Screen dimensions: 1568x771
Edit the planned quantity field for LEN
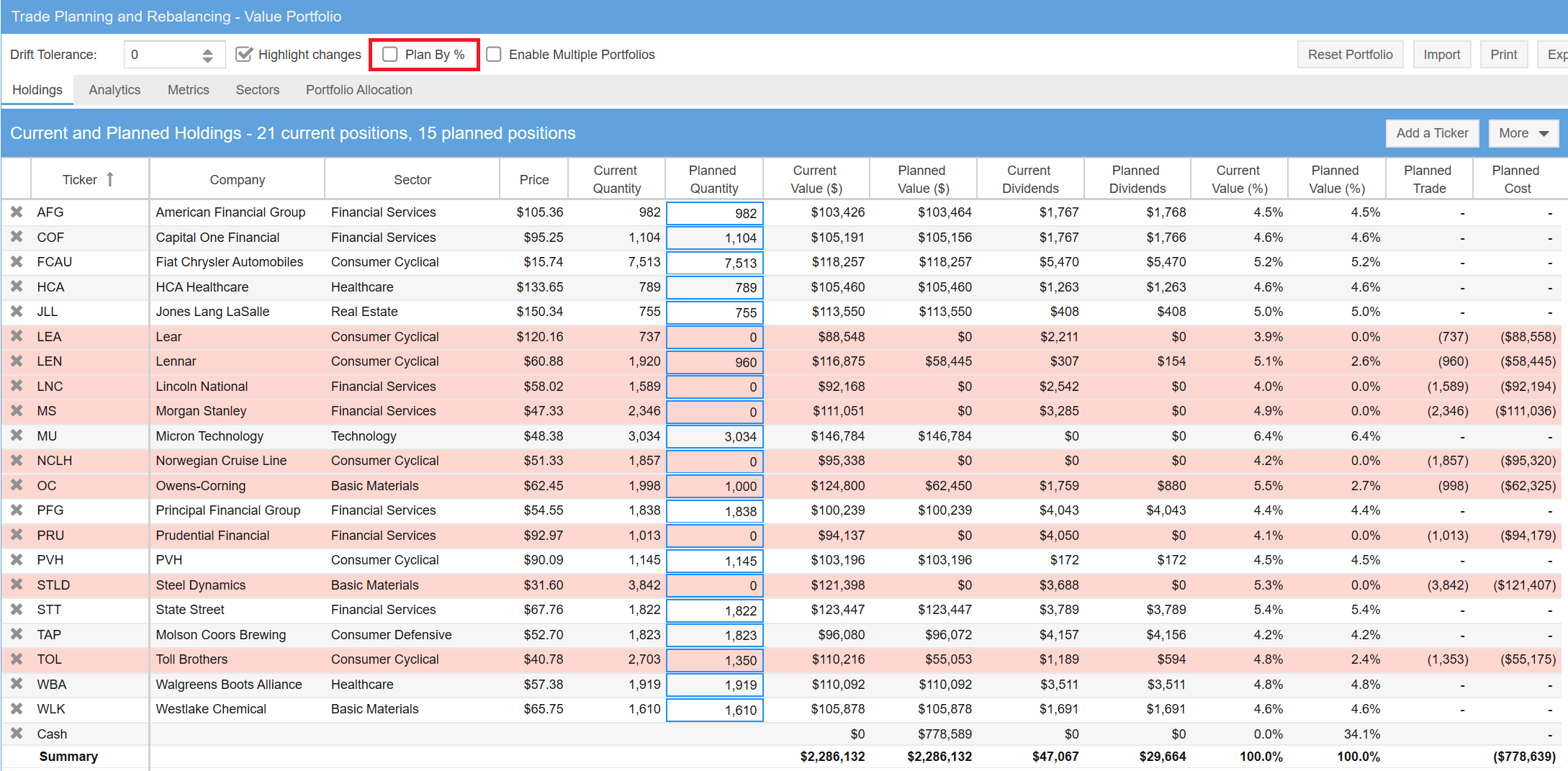(715, 362)
